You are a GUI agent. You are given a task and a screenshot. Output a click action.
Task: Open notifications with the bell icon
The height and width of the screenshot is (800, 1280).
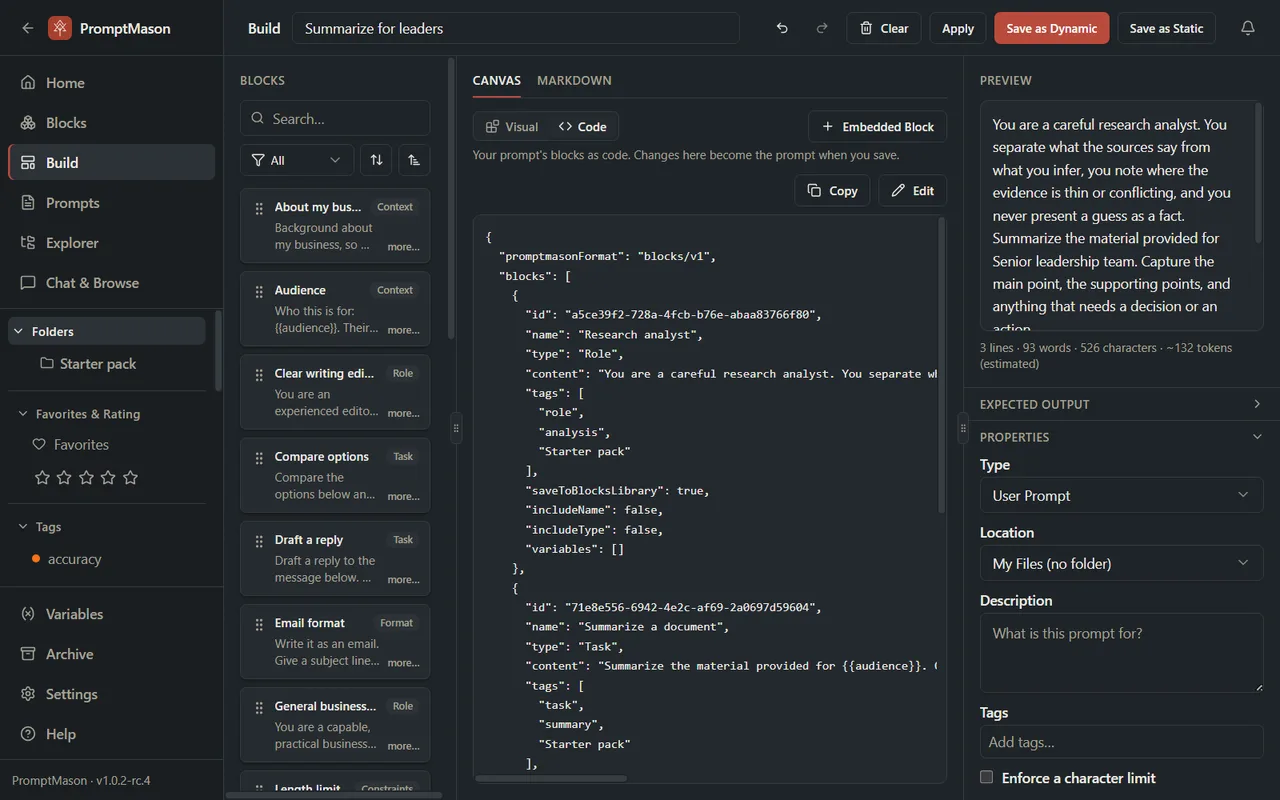1248,28
